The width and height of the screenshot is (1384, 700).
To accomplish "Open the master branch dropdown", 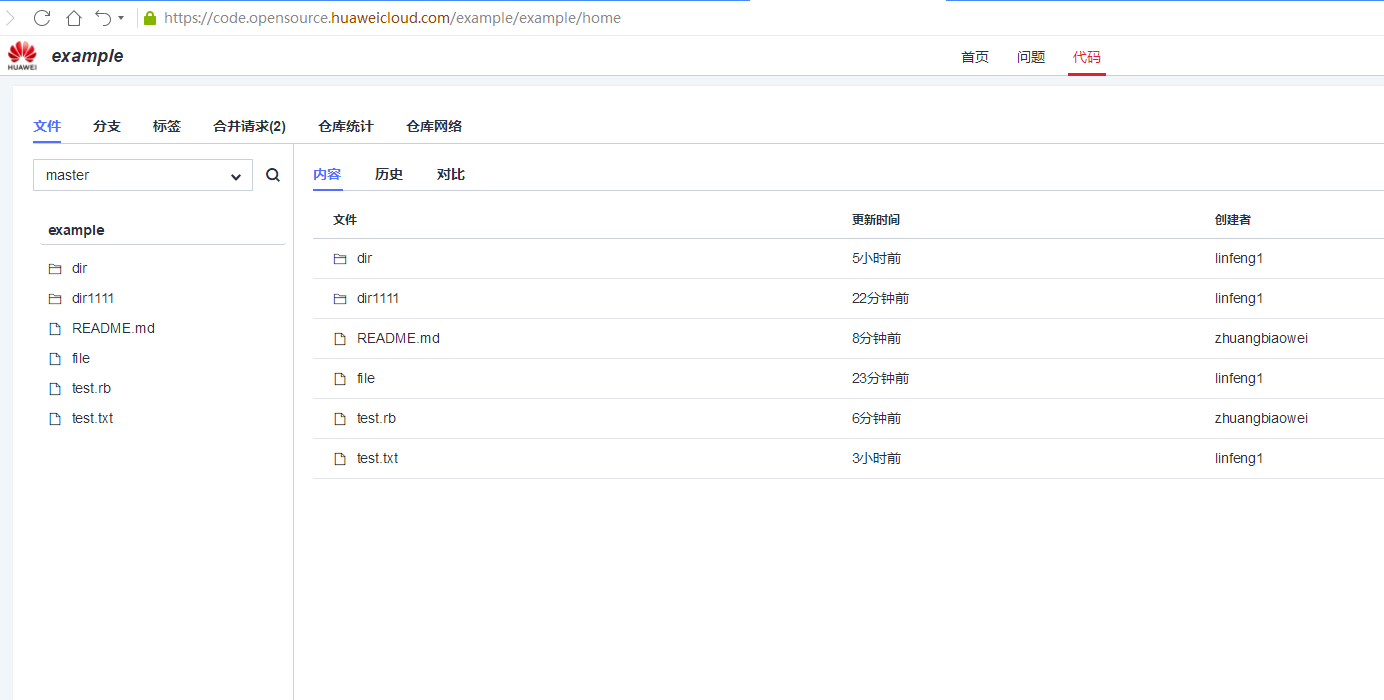I will click(143, 175).
